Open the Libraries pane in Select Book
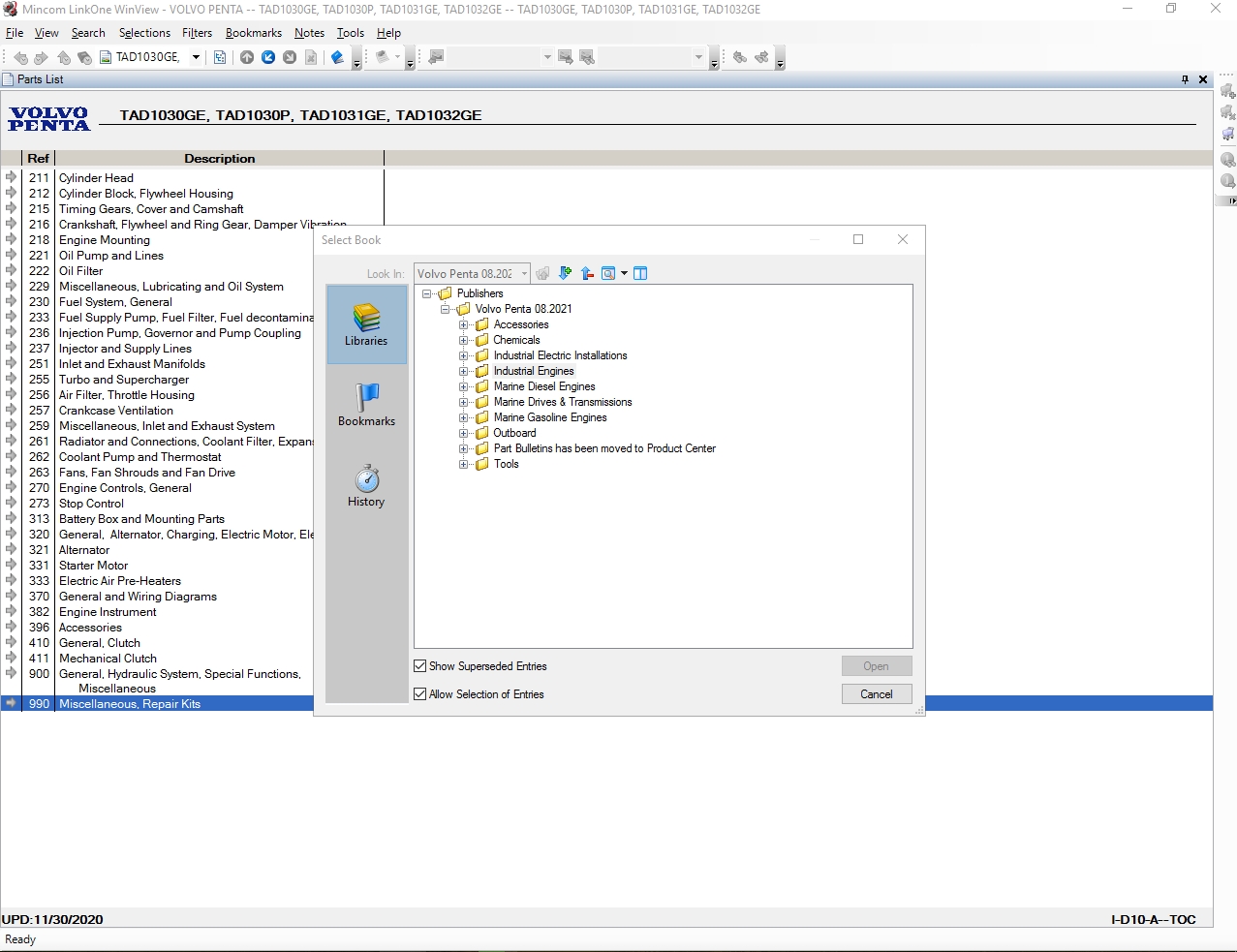 pos(366,324)
